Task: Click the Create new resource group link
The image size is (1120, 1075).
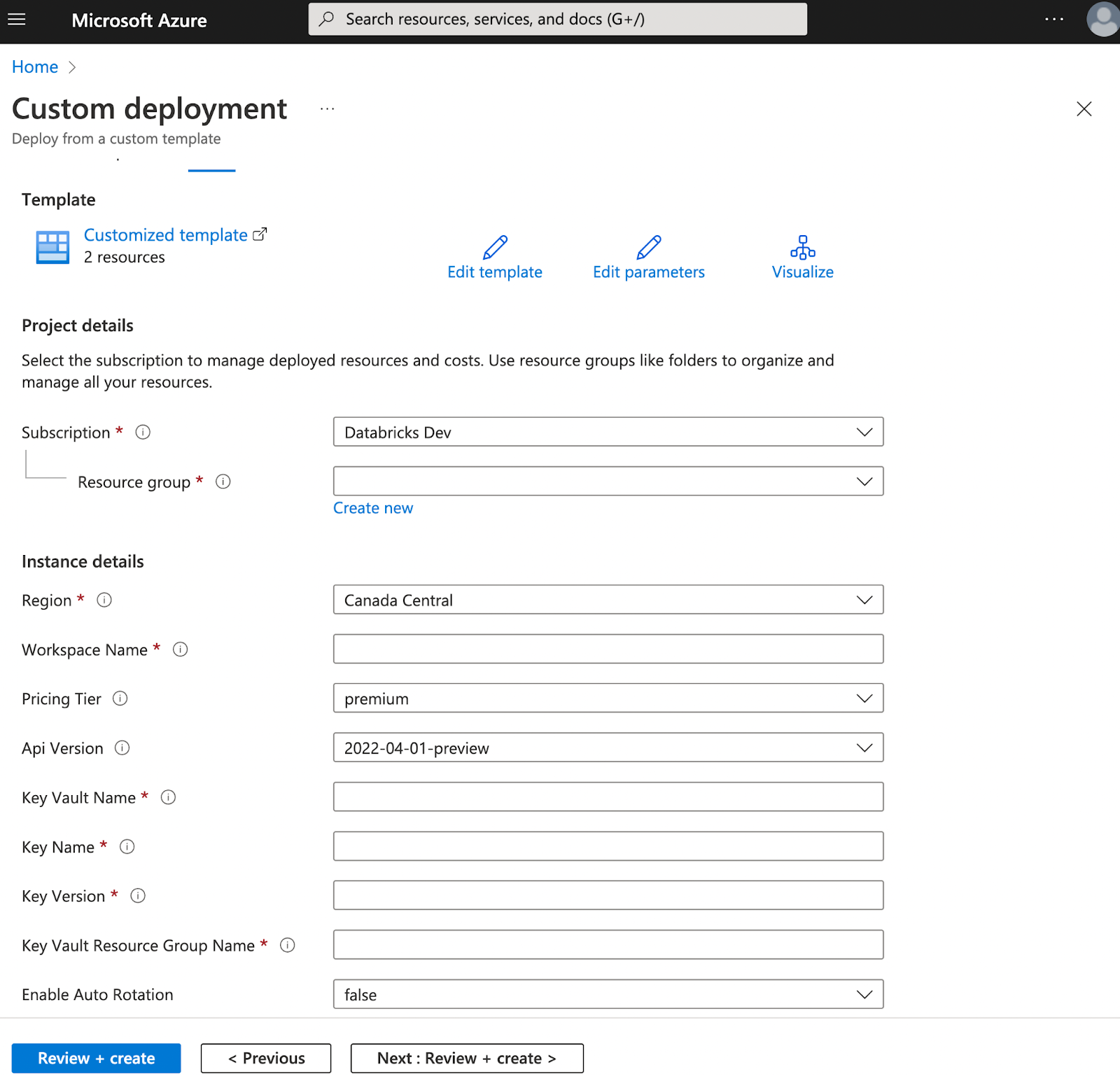Action: [373, 507]
